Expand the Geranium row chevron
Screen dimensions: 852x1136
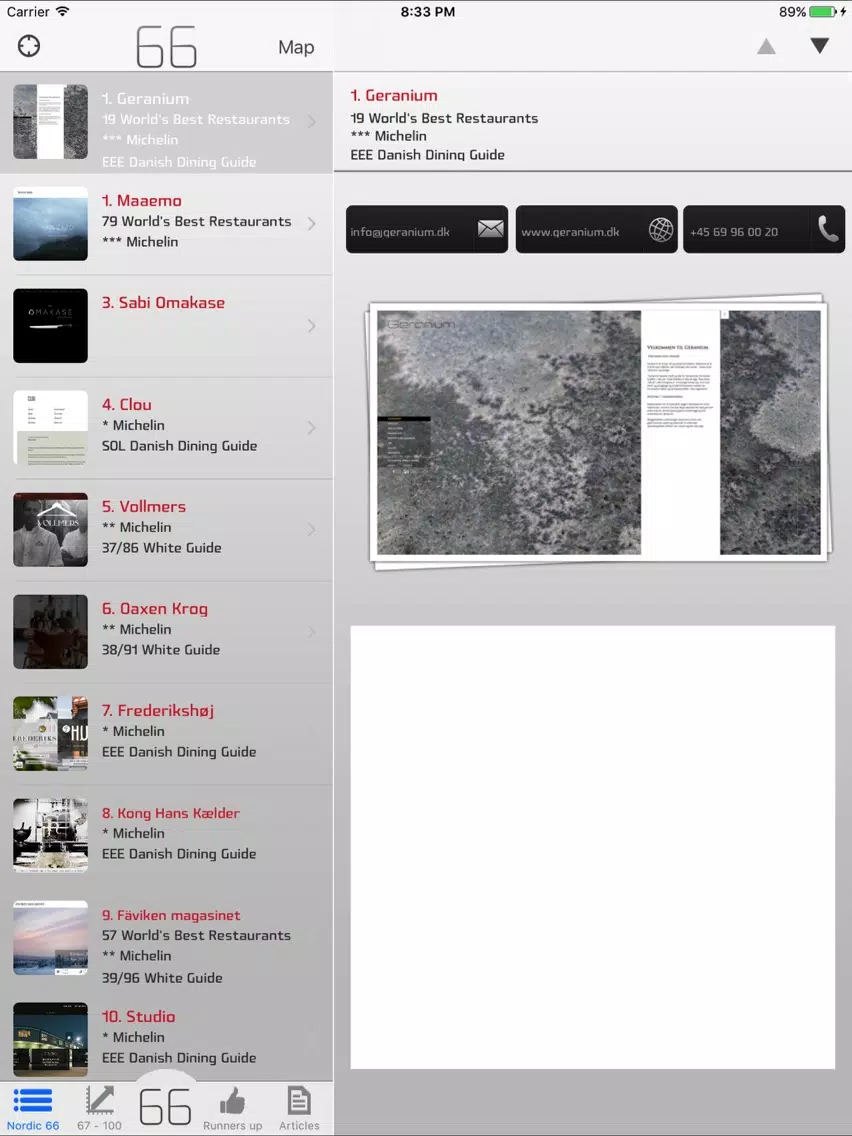[x=312, y=122]
